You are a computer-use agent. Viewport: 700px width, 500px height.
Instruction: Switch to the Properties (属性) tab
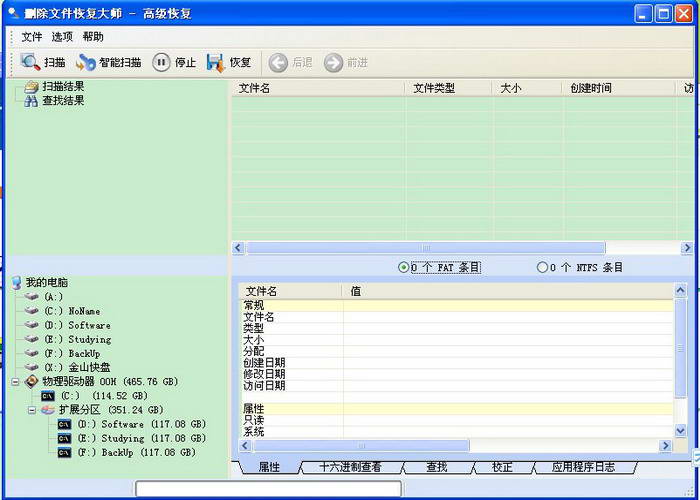pos(269,467)
